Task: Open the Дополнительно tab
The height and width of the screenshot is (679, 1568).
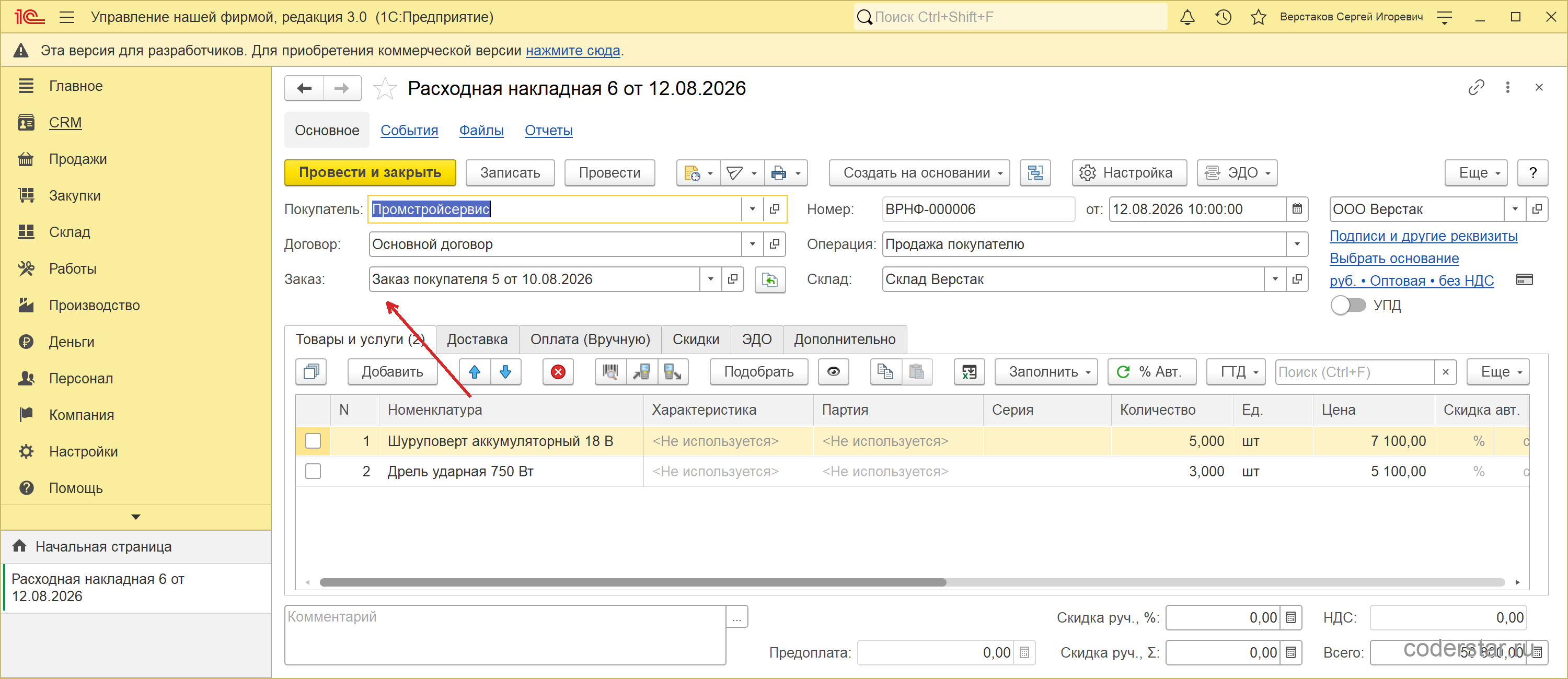Action: coord(844,340)
